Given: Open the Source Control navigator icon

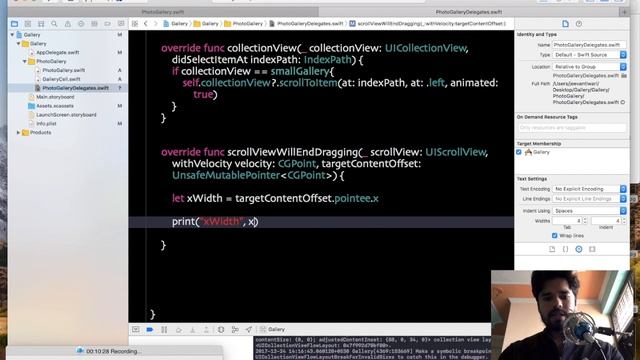Looking at the screenshot, I should coord(28,24).
